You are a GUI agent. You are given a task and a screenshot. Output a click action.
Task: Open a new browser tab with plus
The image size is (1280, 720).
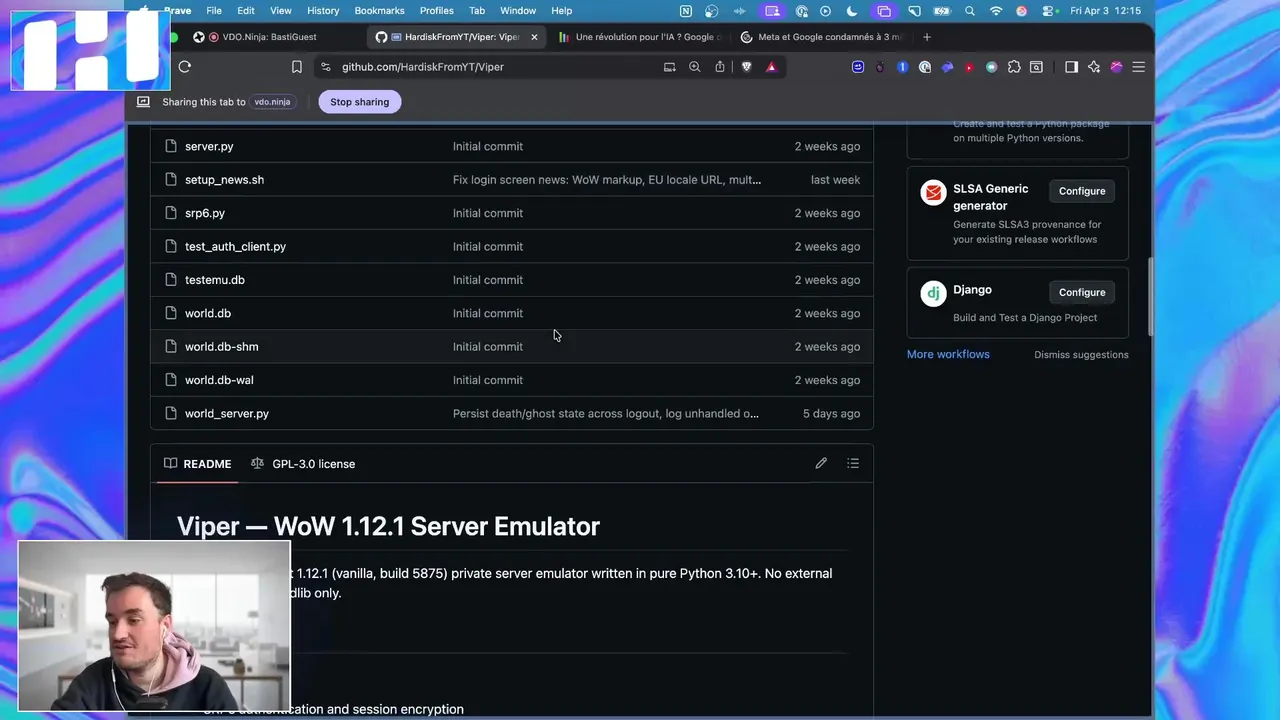click(x=927, y=37)
